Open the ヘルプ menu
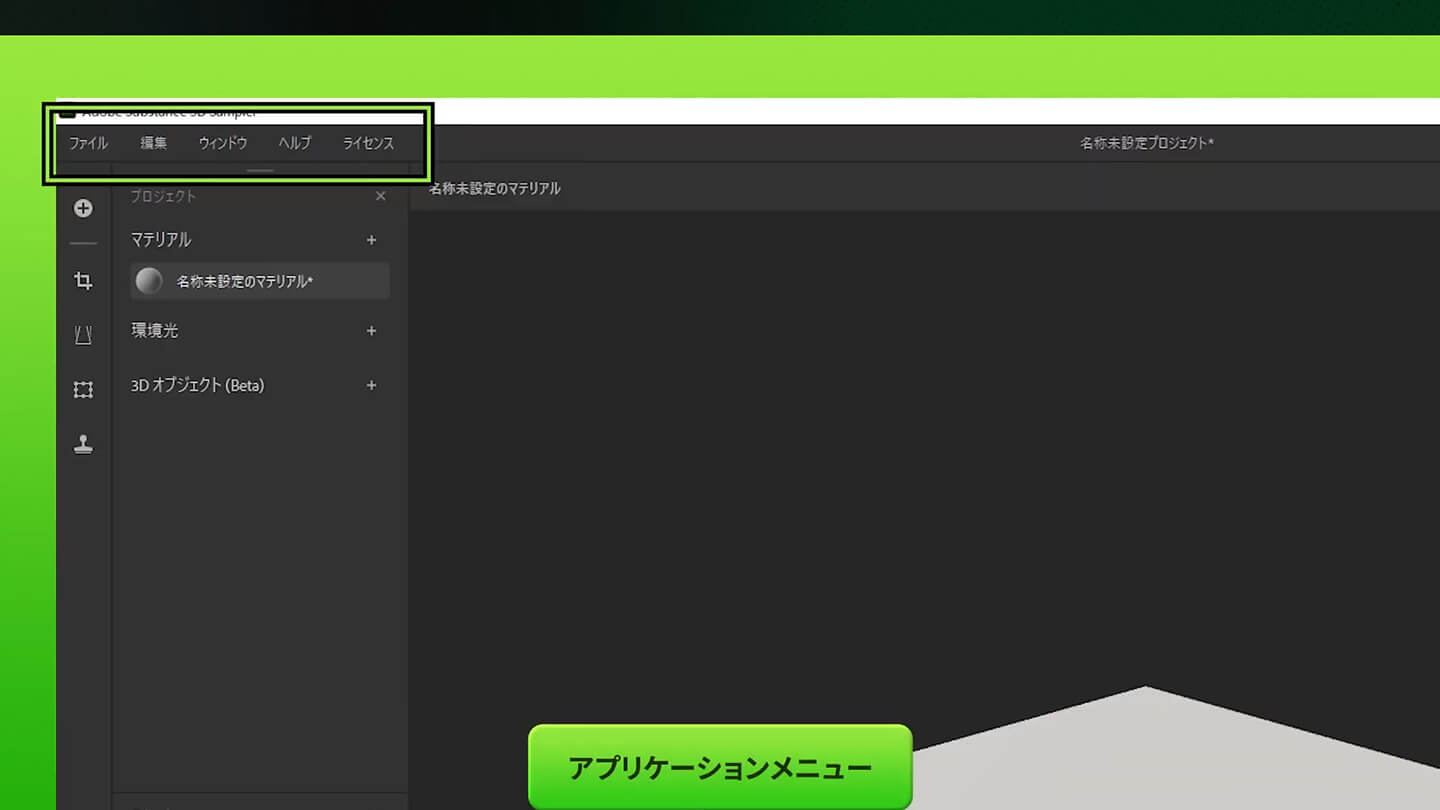This screenshot has width=1440, height=810. pos(295,143)
